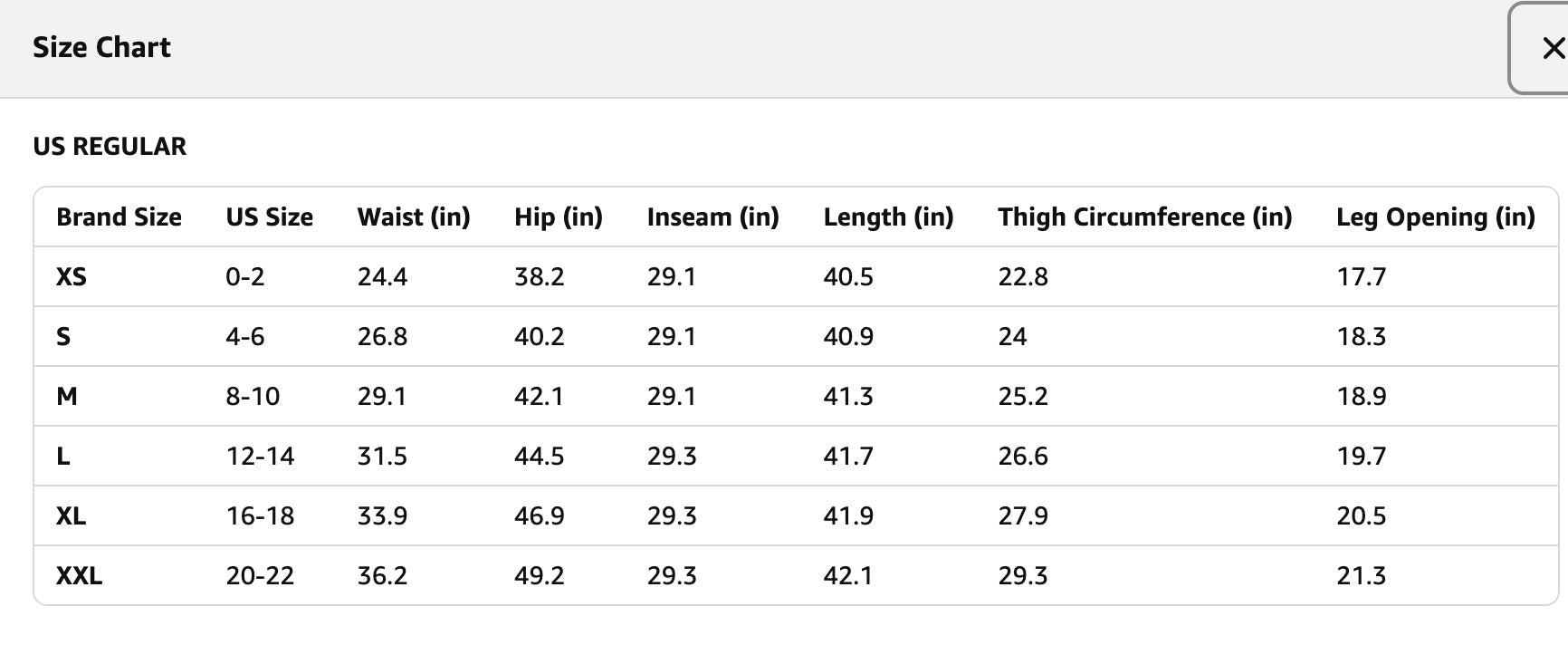1568x645 pixels.
Task: Click the S brand size row label
Action: (x=63, y=337)
